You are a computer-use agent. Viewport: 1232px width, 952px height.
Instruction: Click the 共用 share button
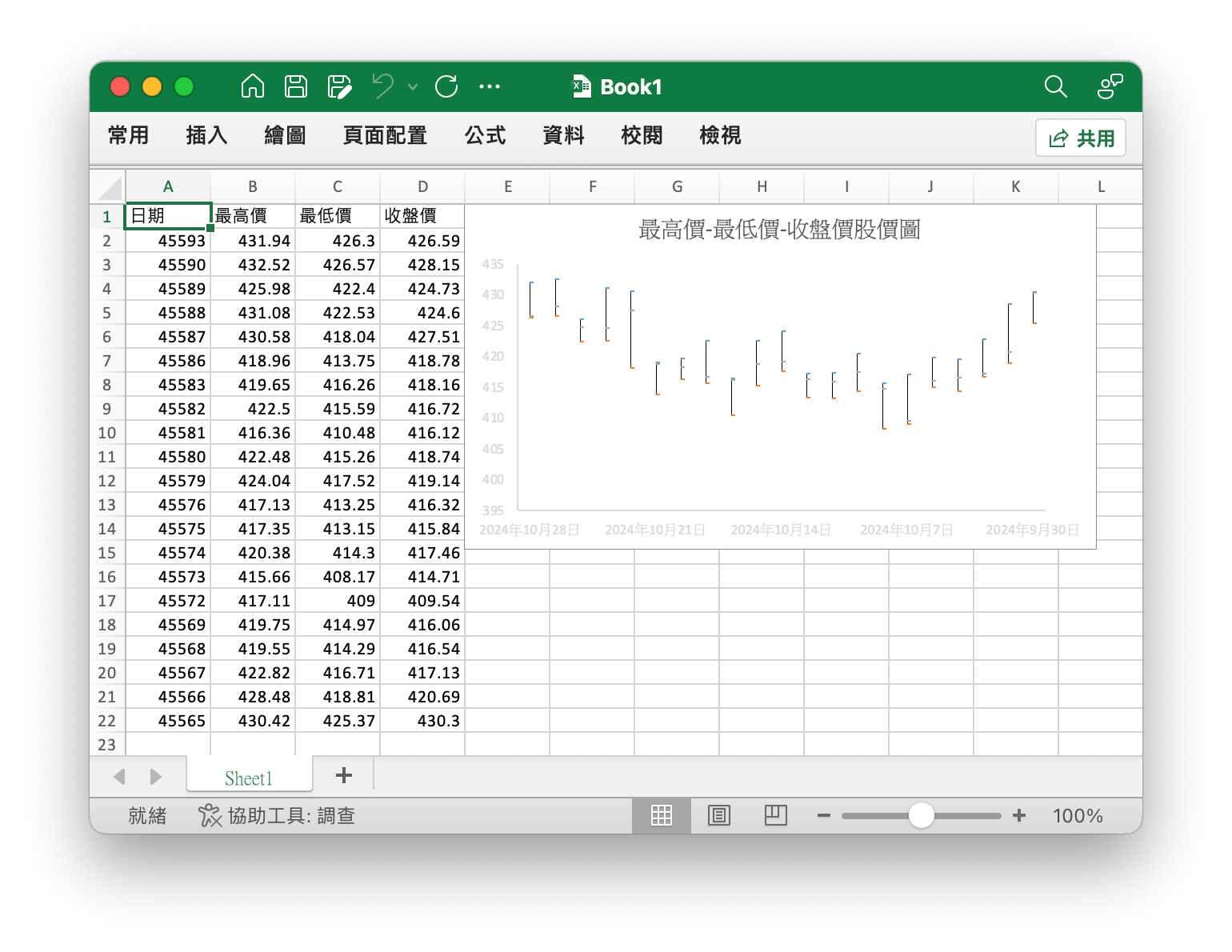pyautogui.click(x=1081, y=138)
